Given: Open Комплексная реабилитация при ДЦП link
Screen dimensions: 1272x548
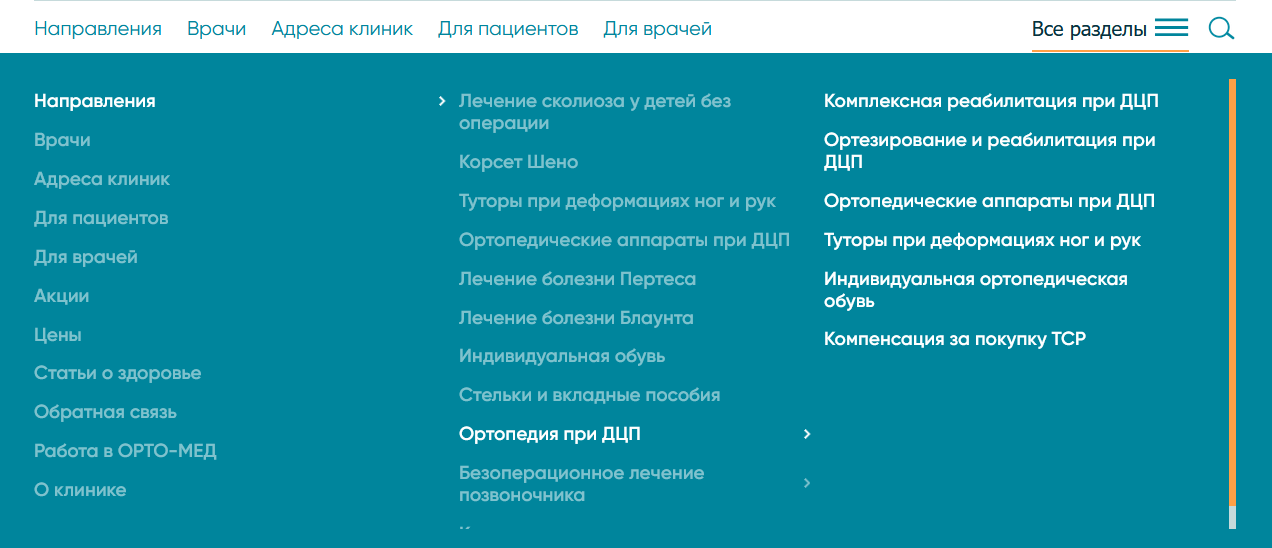Looking at the screenshot, I should (x=991, y=101).
